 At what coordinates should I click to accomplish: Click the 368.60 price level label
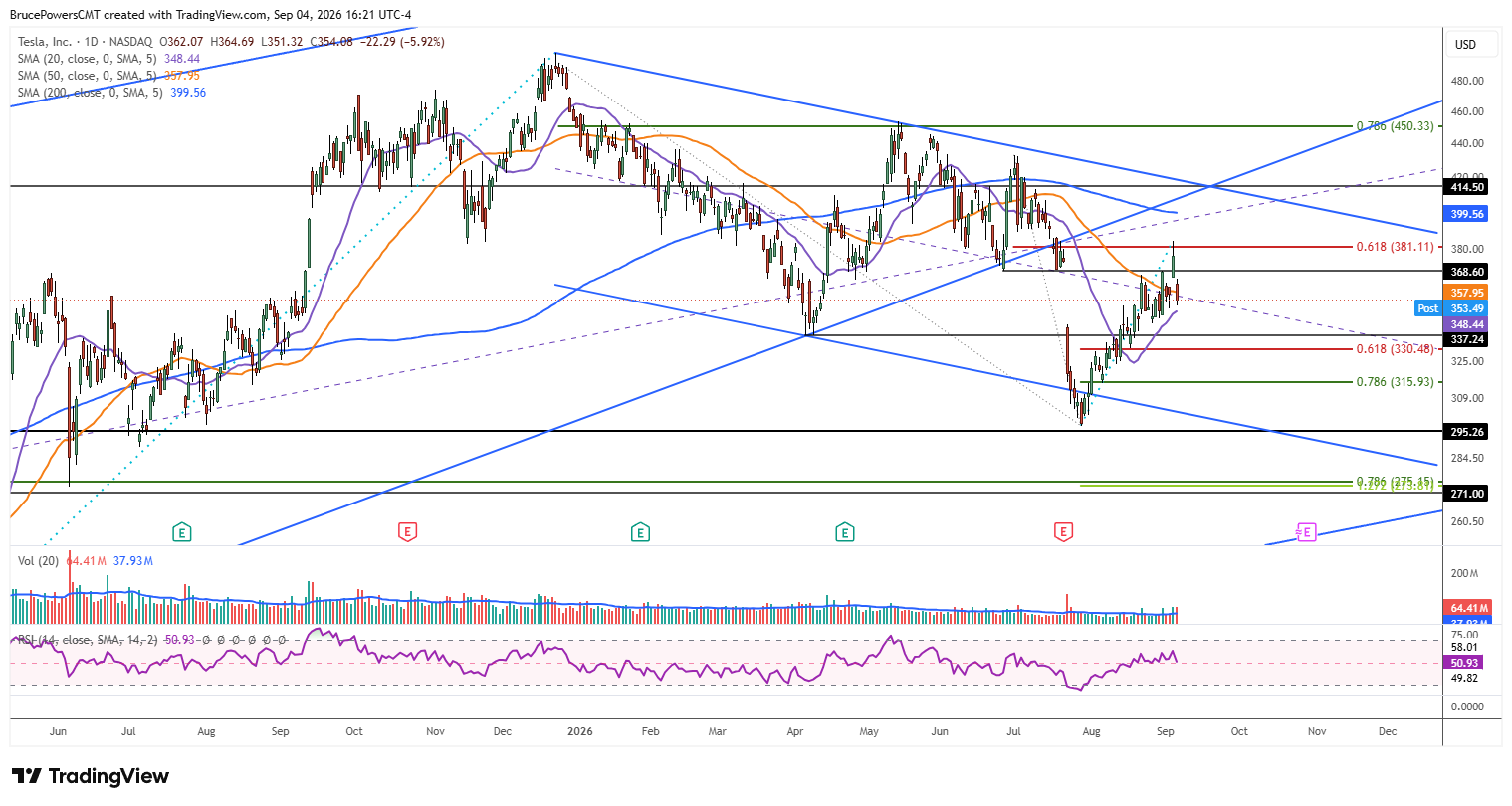pyautogui.click(x=1467, y=272)
